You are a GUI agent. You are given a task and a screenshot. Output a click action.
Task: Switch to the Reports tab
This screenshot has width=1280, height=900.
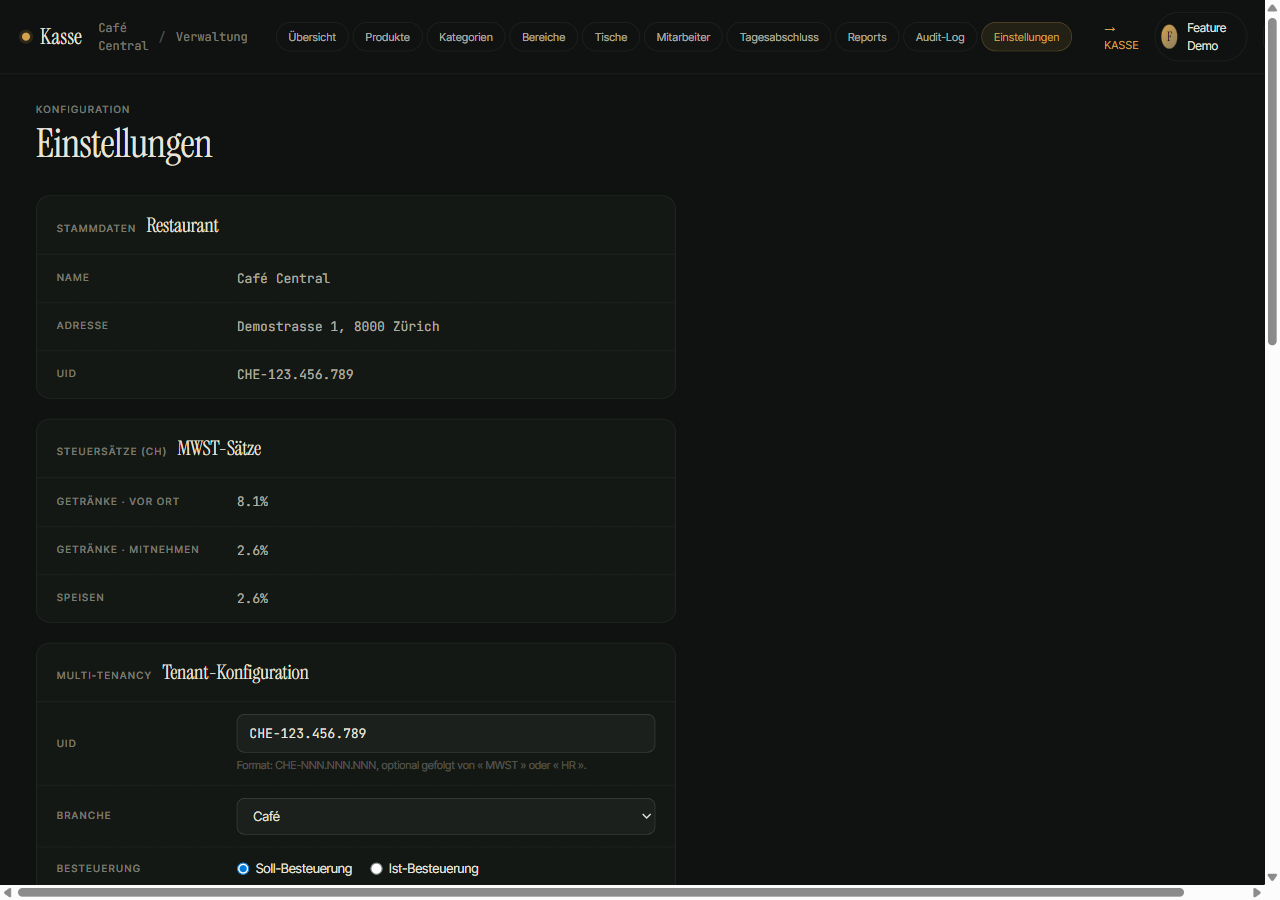(x=867, y=37)
